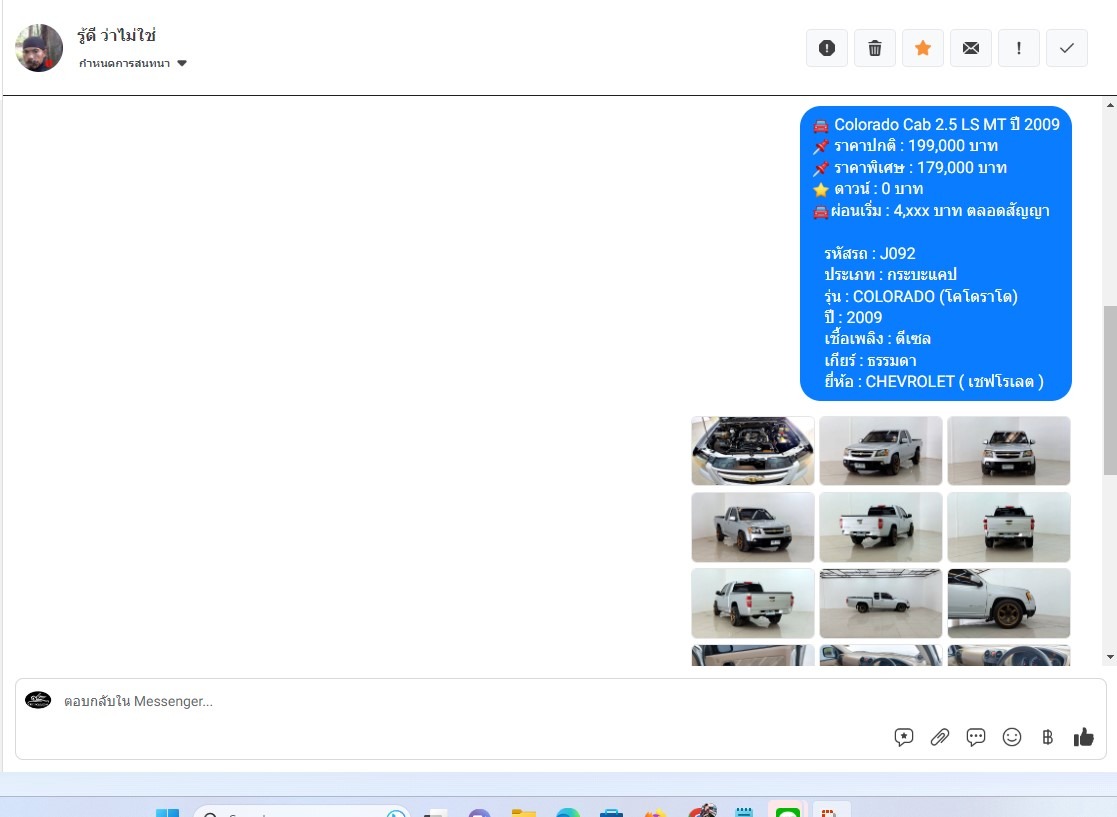The width and height of the screenshot is (1117, 817).
Task: Click the exclamation mark priority icon
Action: click(x=1019, y=48)
